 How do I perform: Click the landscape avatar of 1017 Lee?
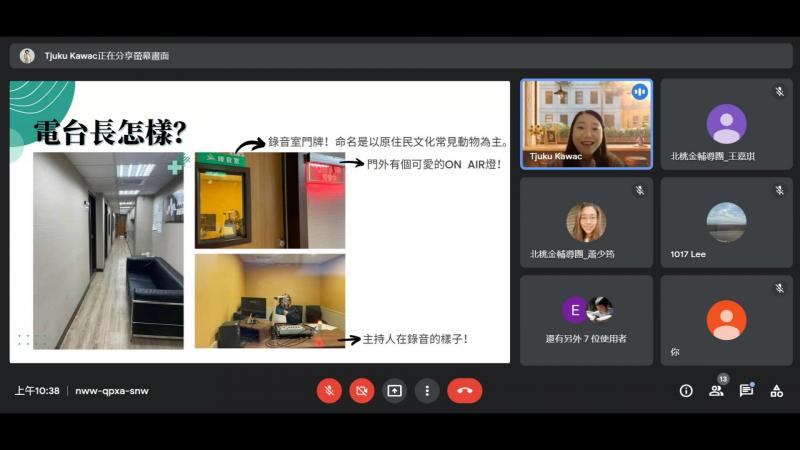point(727,222)
